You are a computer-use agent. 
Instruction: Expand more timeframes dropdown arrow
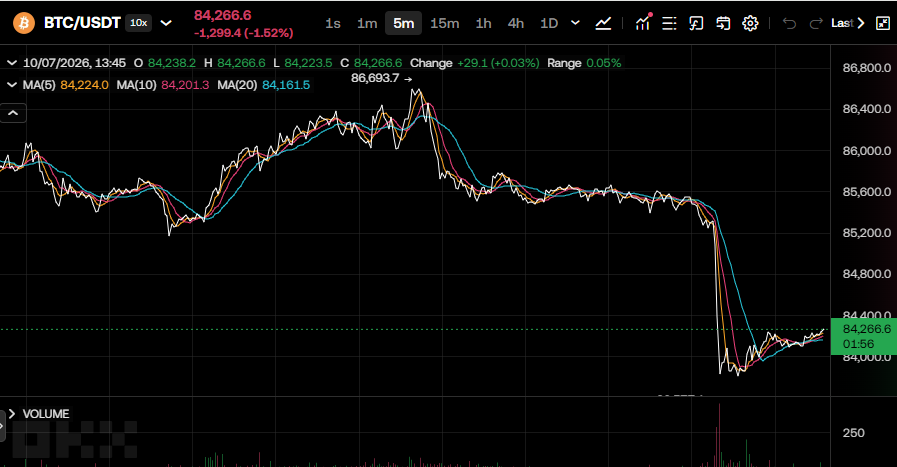575,23
